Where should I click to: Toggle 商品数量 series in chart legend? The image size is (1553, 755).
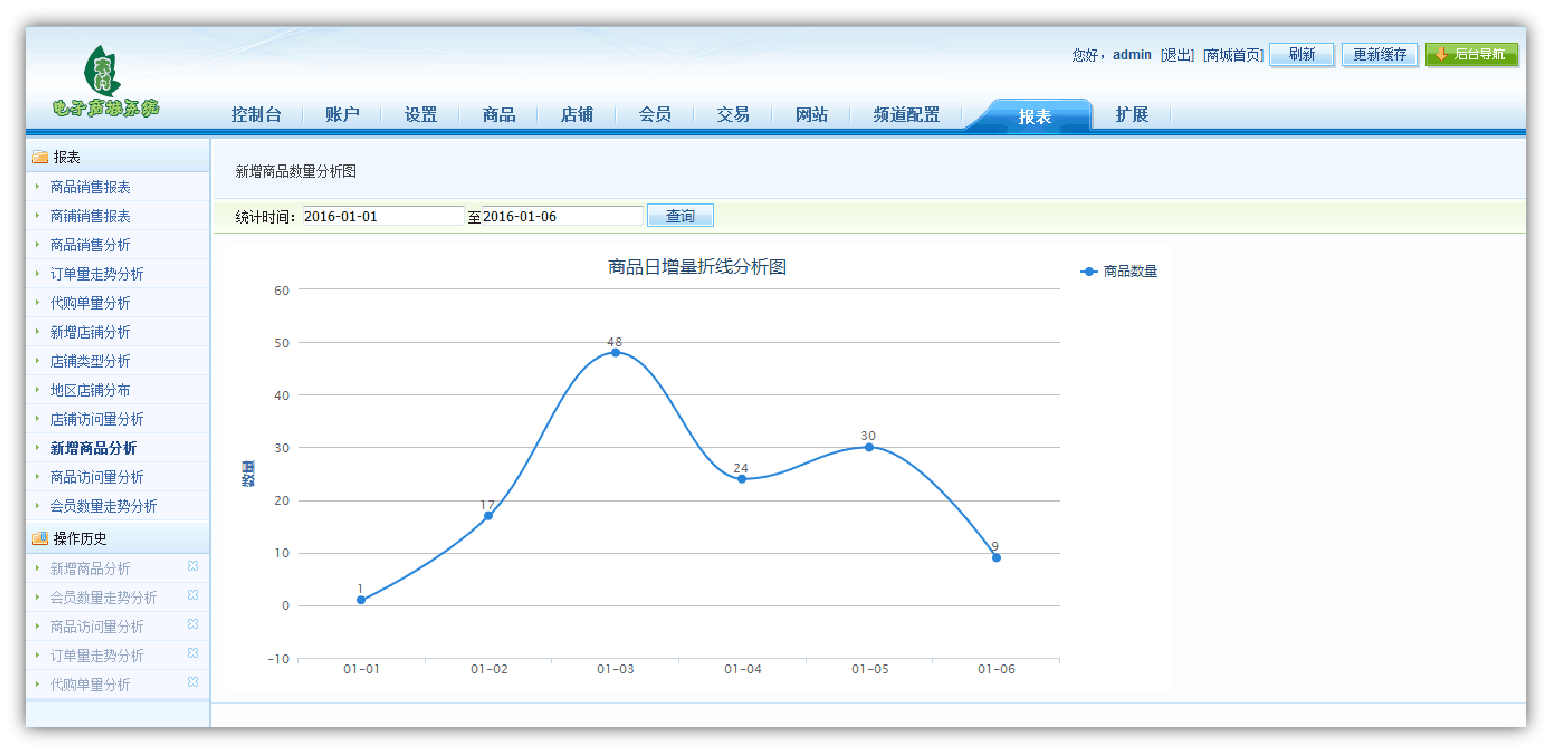click(x=1119, y=271)
